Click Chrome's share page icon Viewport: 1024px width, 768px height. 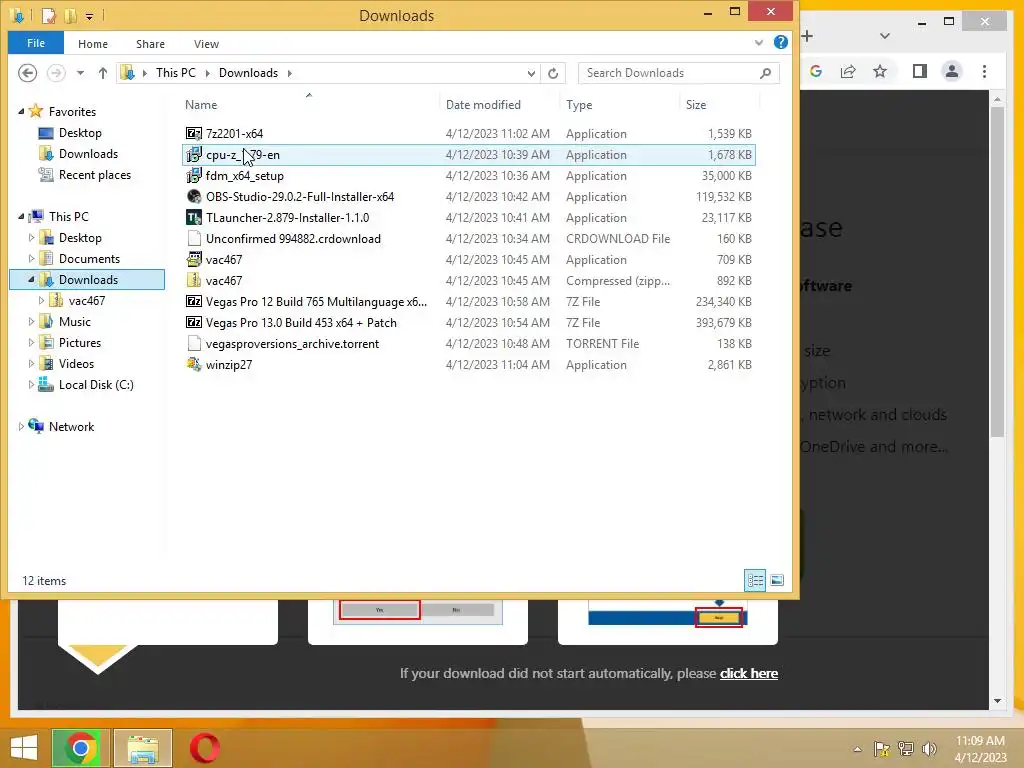[x=848, y=71]
